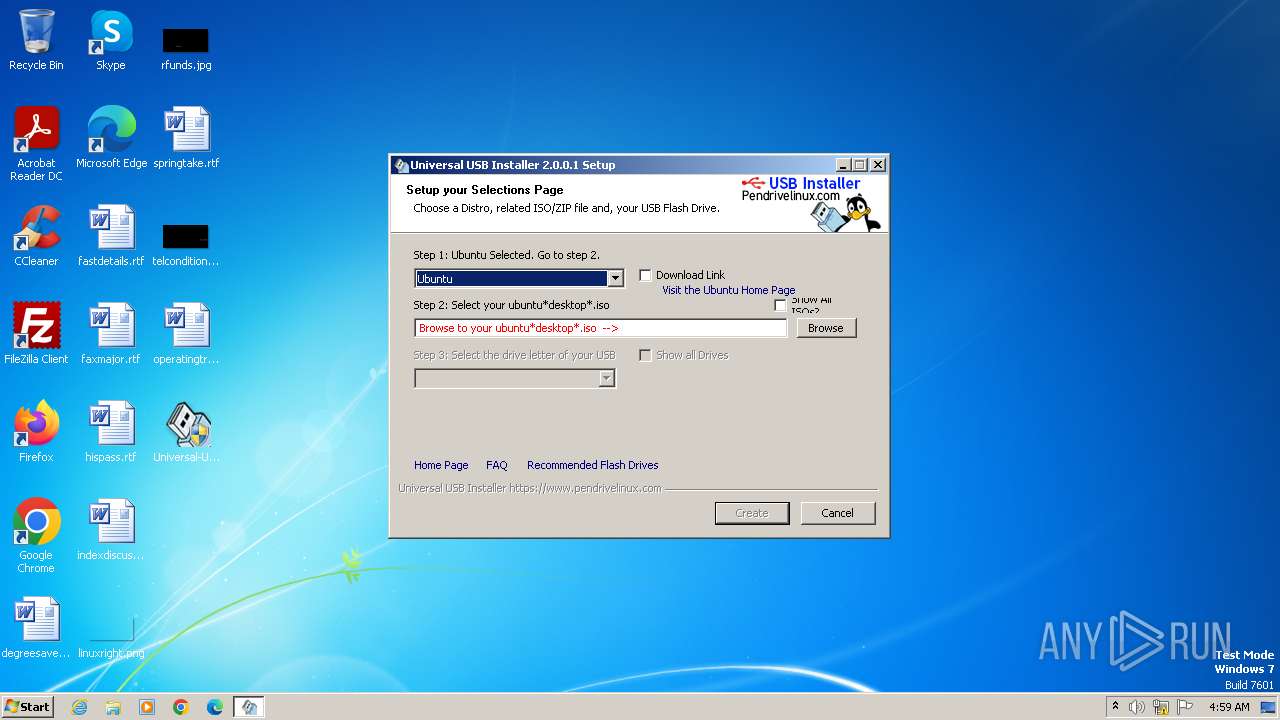Open Acrobat Reader DC shortcut
The width and height of the screenshot is (1280, 720).
36,144
